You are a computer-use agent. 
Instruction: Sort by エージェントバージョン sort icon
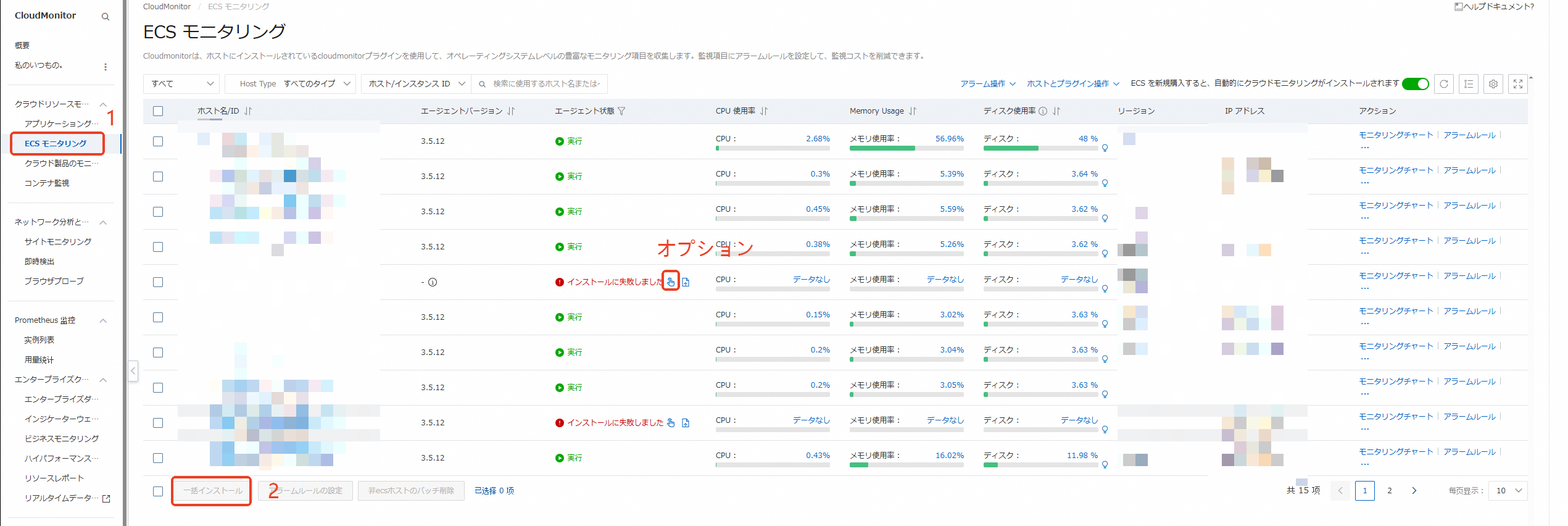pyautogui.click(x=511, y=111)
